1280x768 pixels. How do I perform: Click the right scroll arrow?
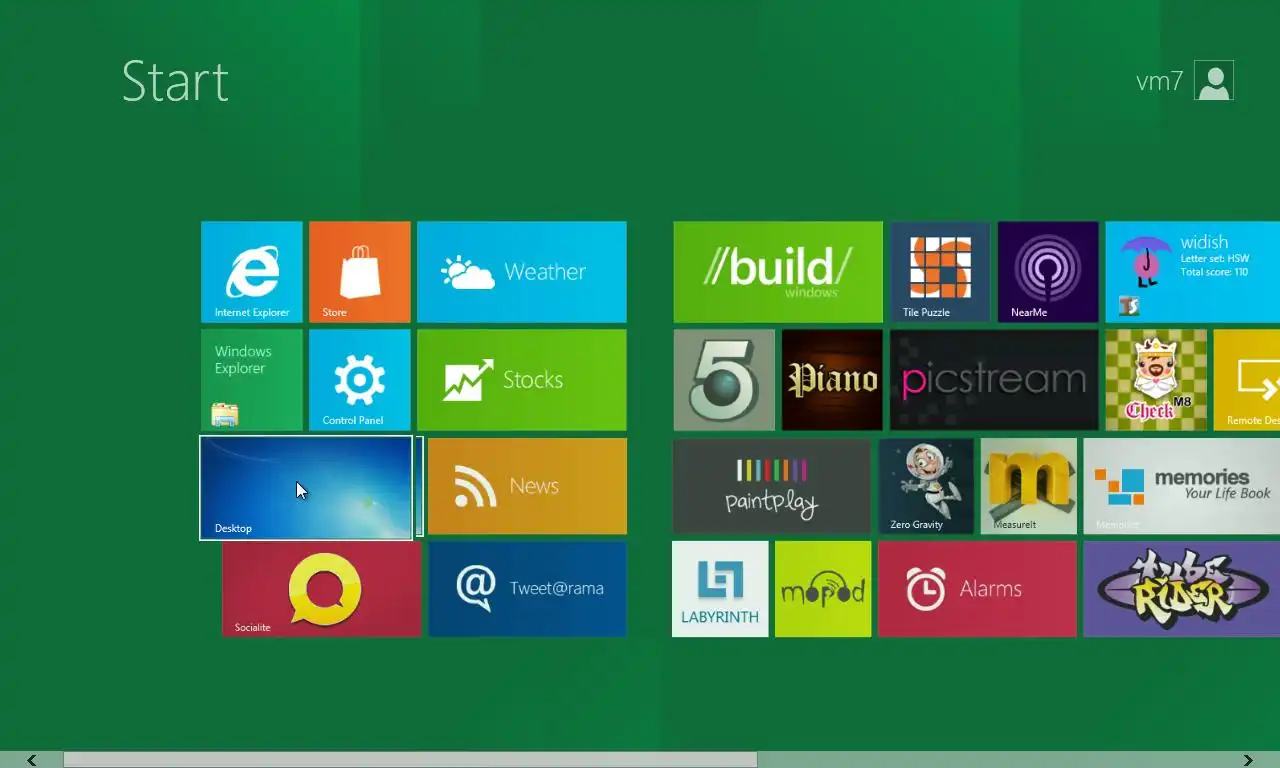[x=1248, y=760]
